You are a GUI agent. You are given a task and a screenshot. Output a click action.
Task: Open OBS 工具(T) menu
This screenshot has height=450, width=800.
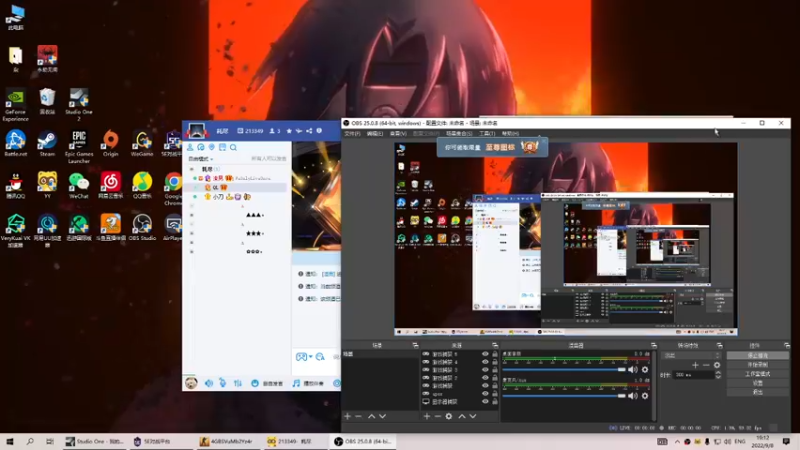487,134
